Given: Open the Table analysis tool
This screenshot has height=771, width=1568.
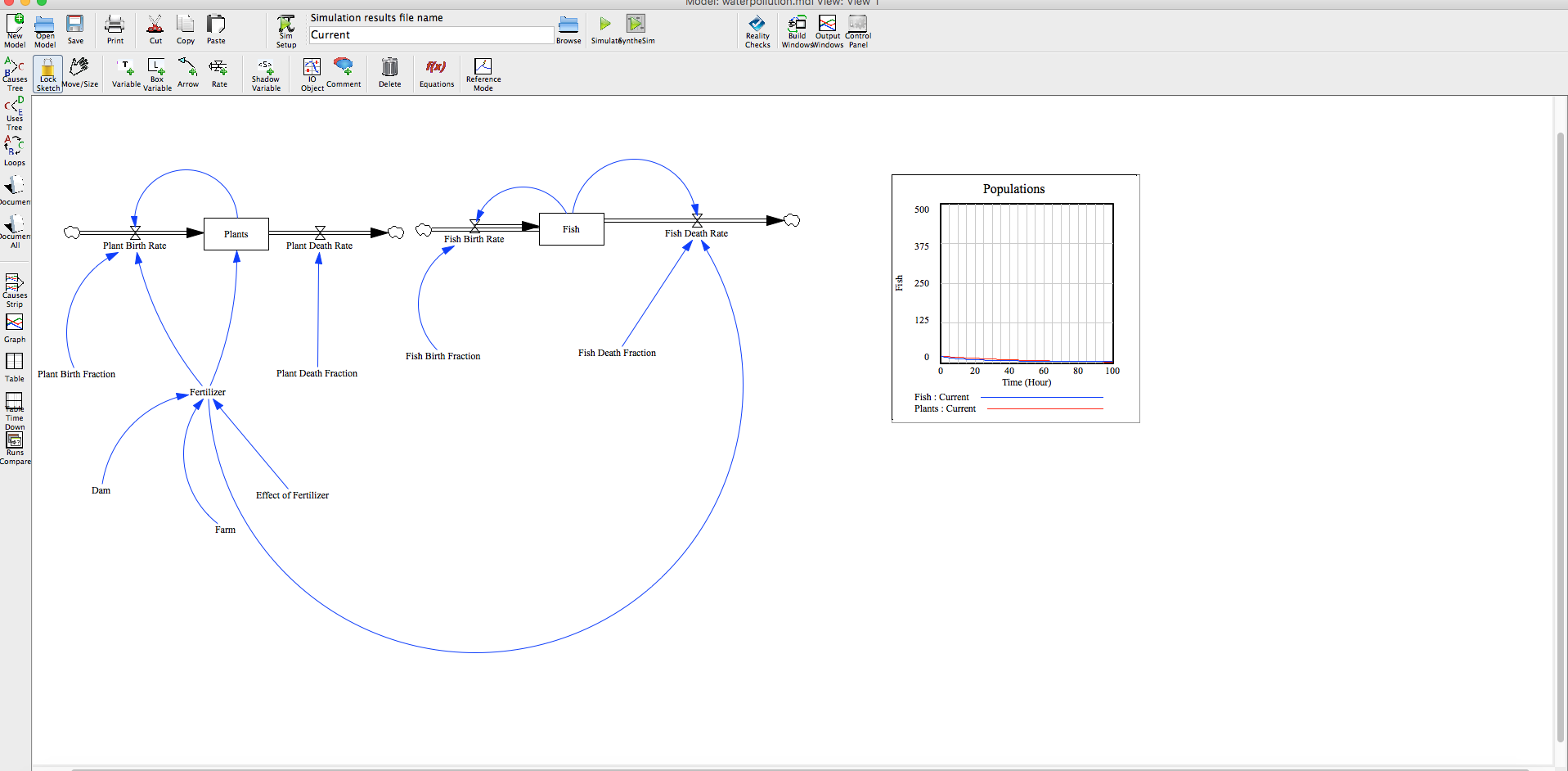Looking at the screenshot, I should pos(15,367).
